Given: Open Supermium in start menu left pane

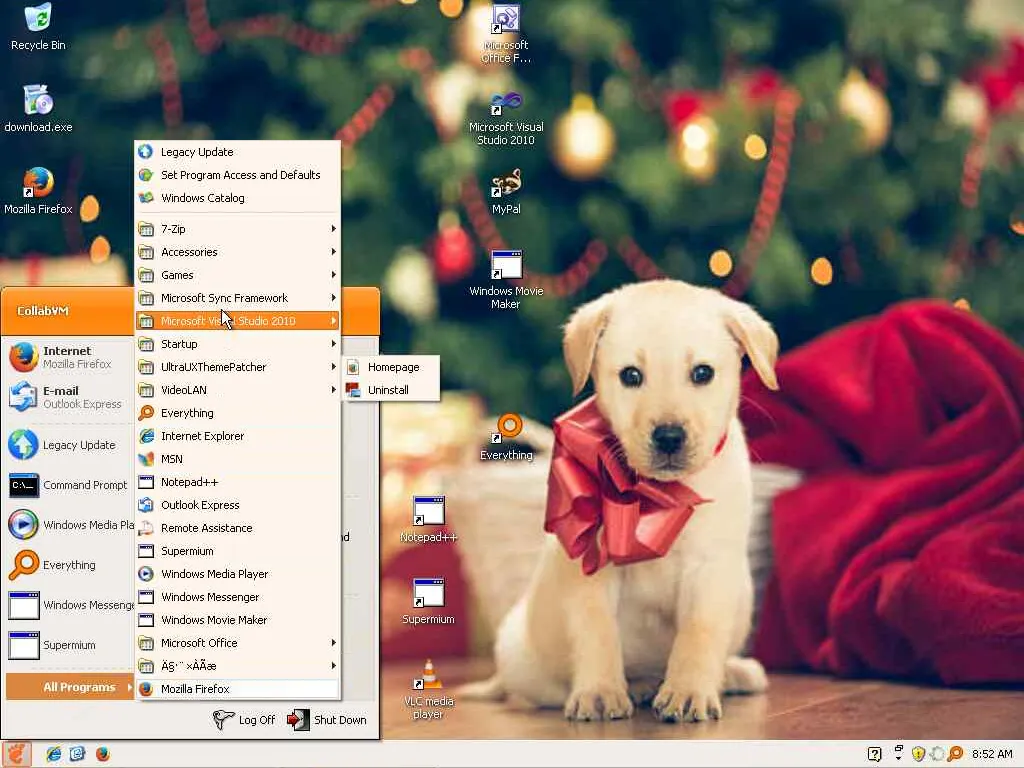Looking at the screenshot, I should [x=69, y=645].
